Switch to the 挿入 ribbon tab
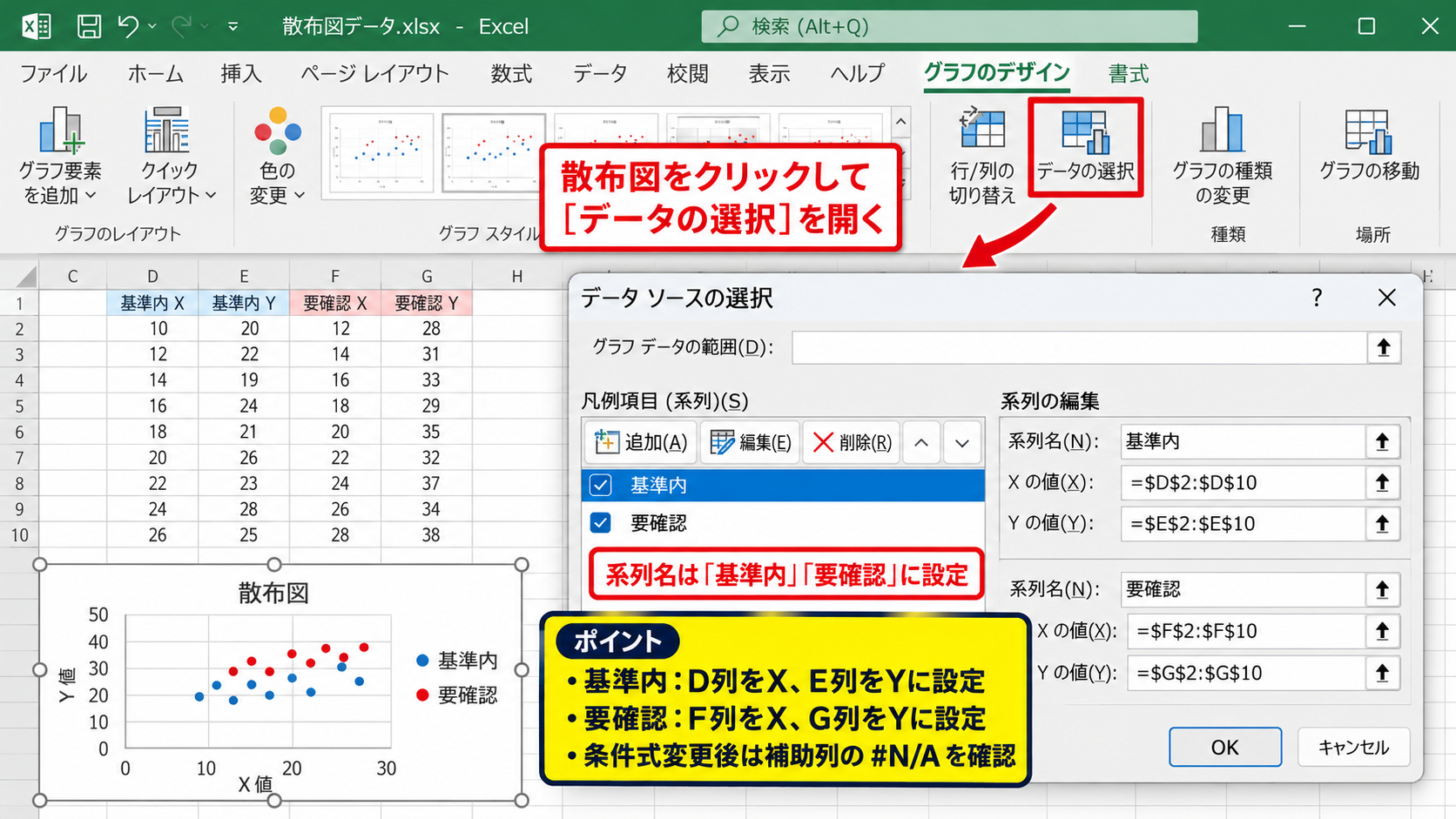Image resolution: width=1456 pixels, height=819 pixels. click(241, 74)
